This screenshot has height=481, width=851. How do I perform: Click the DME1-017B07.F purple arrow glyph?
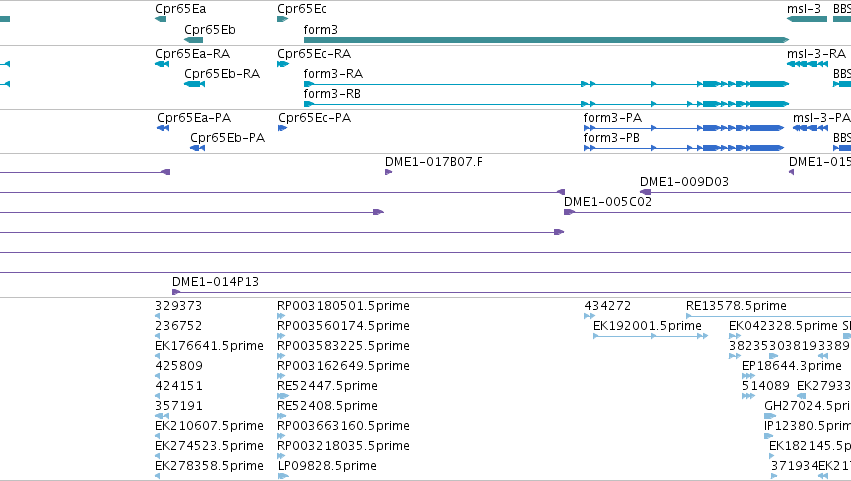click(389, 172)
